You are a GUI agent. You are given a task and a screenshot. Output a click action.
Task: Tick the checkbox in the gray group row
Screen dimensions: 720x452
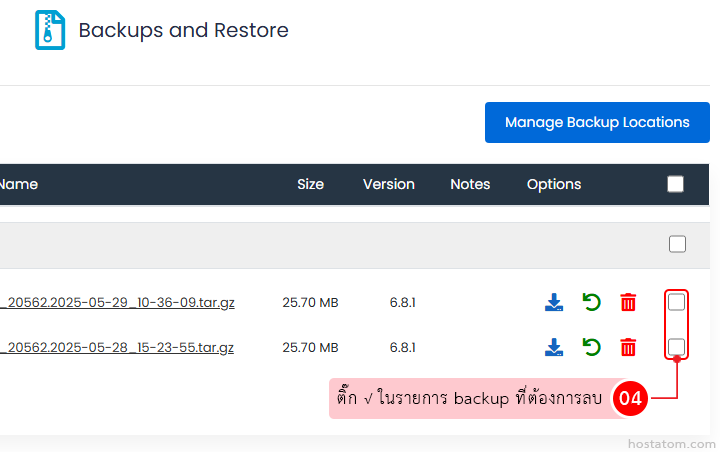(x=677, y=244)
